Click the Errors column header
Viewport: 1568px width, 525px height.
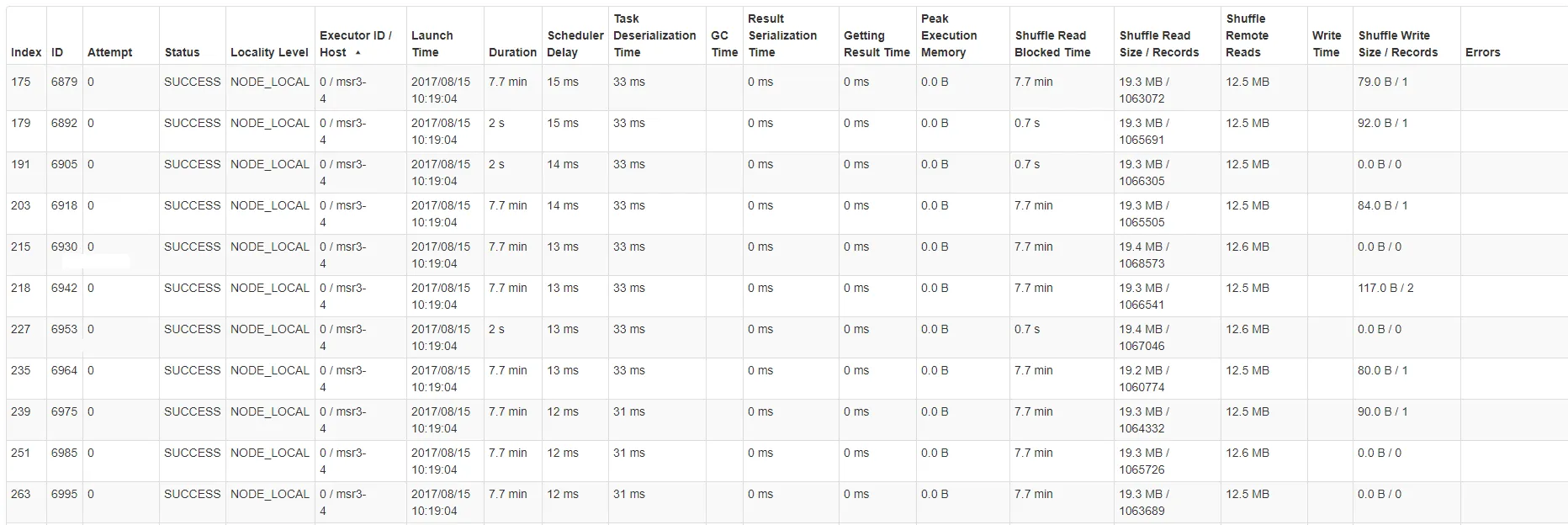point(1482,52)
